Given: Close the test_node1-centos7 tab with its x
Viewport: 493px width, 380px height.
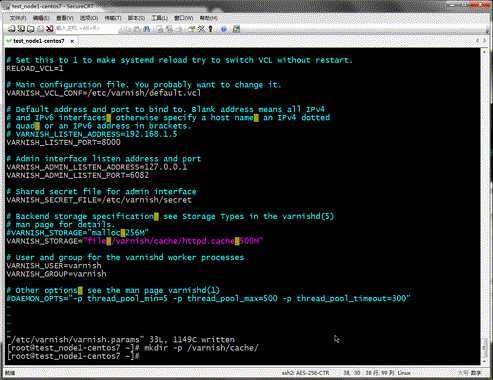Looking at the screenshot, I should [72, 41].
